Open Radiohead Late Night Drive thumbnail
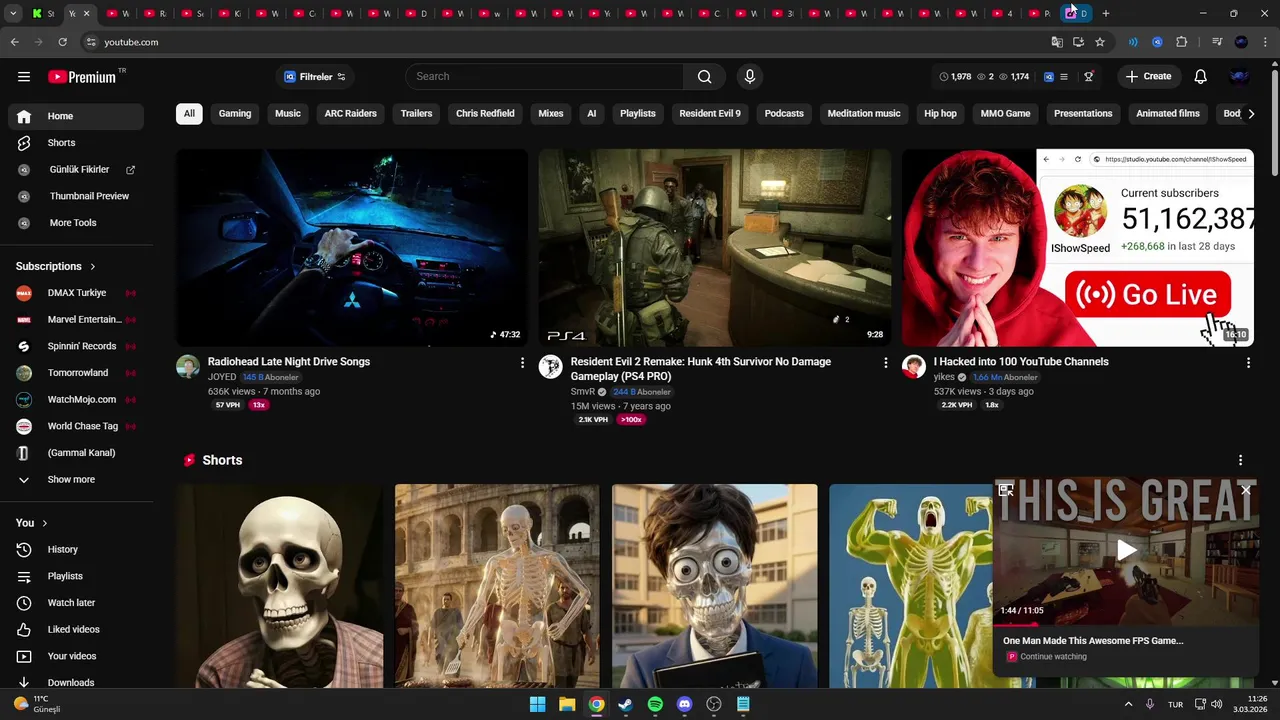Viewport: 1280px width, 720px height. point(352,248)
